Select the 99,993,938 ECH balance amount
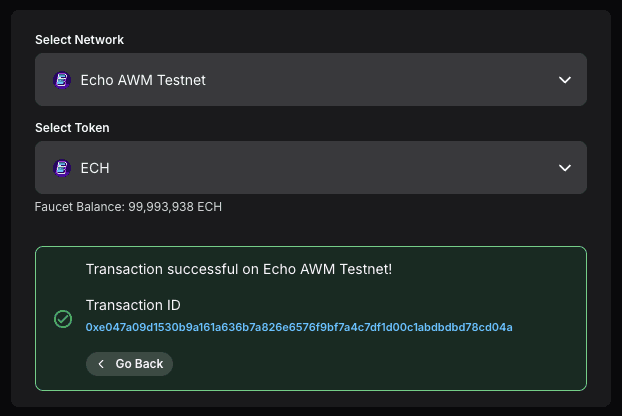 click(x=175, y=207)
